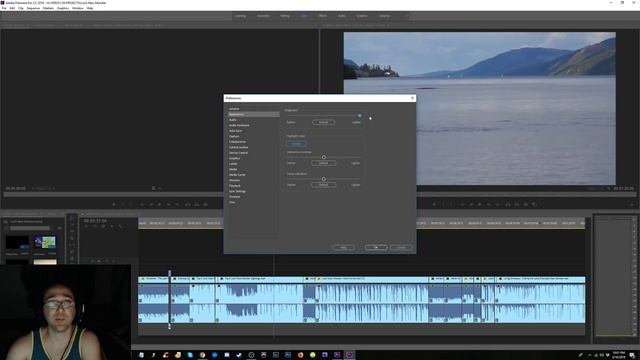Open the Device Control preferences category

click(238, 153)
